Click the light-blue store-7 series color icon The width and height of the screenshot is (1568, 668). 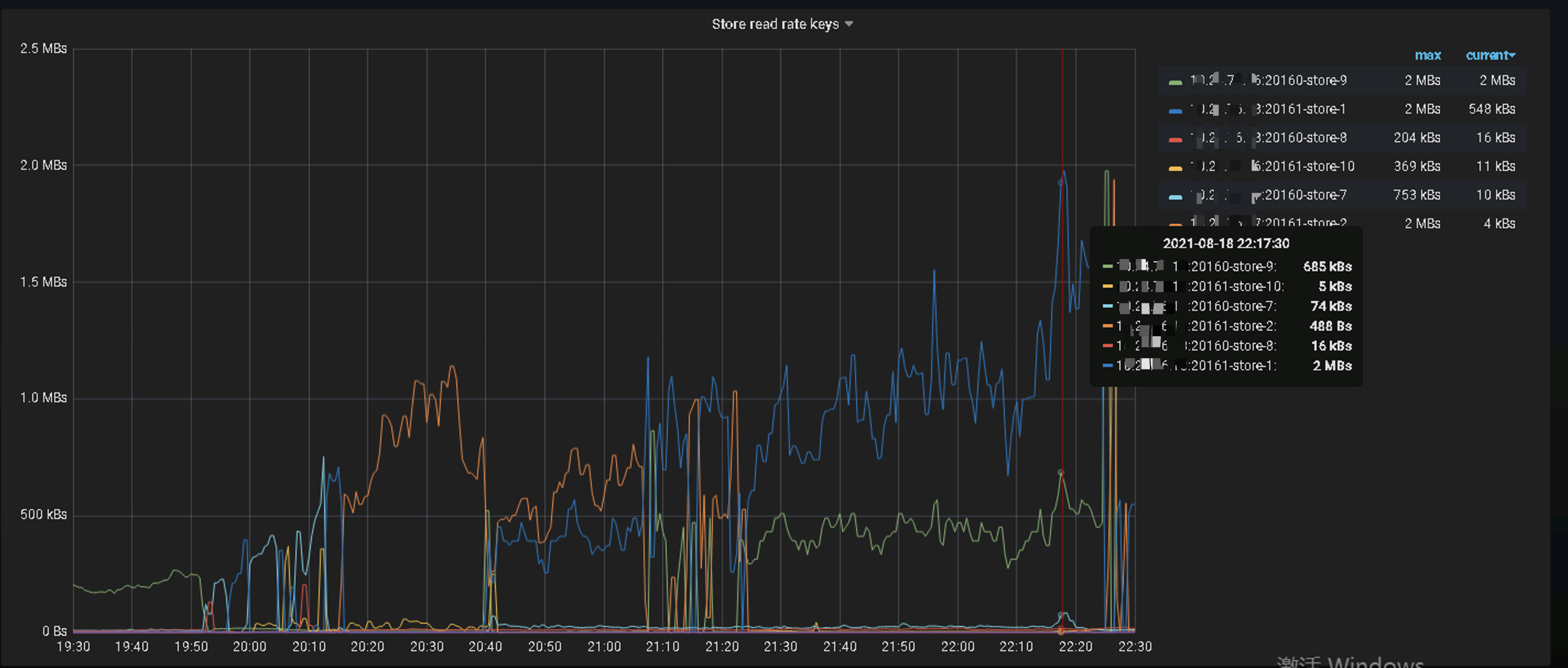pyautogui.click(x=1175, y=196)
